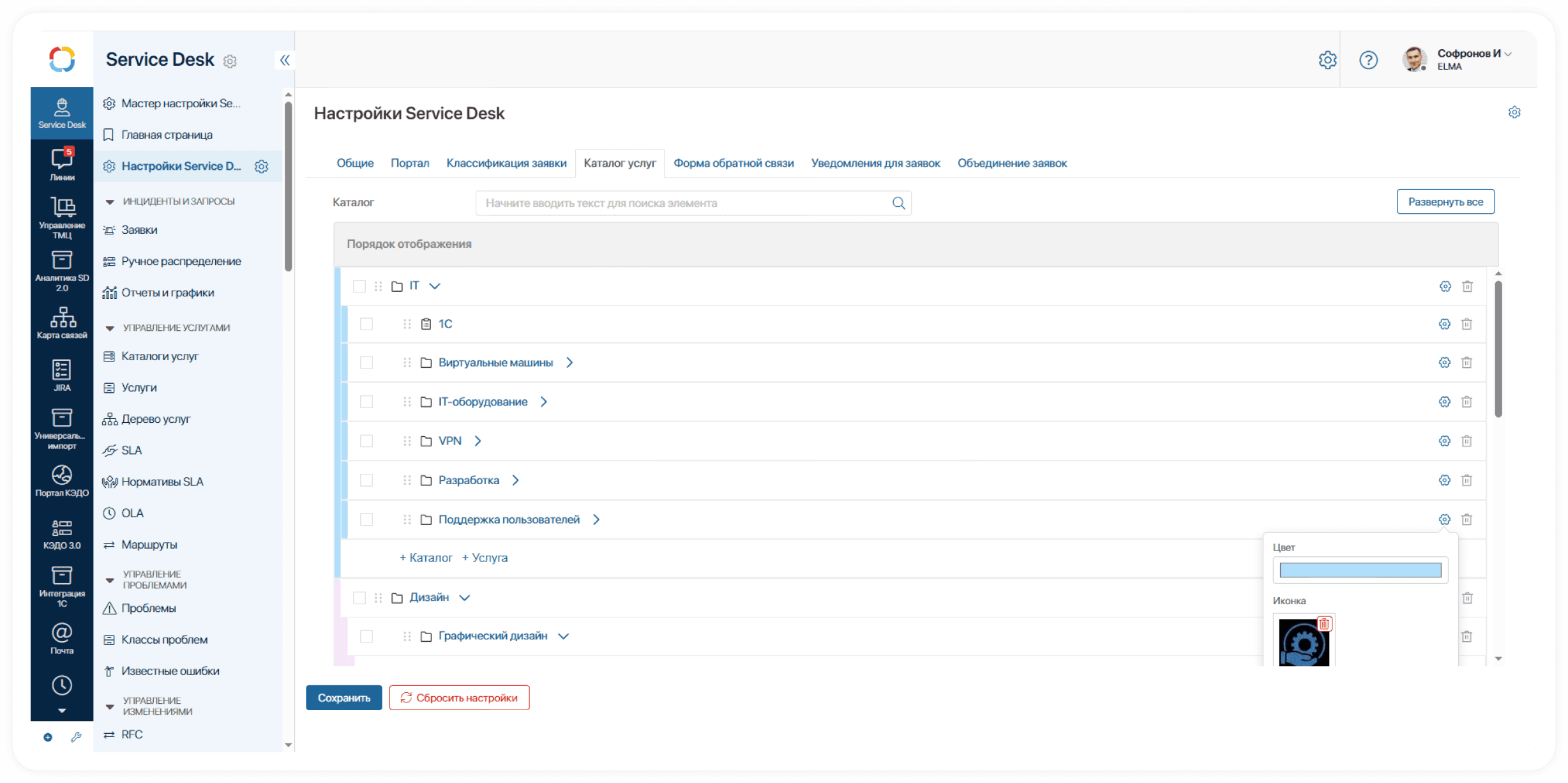This screenshot has width=1568, height=783.
Task: Select the Дизайн catalog checkbox
Action: tap(359, 598)
